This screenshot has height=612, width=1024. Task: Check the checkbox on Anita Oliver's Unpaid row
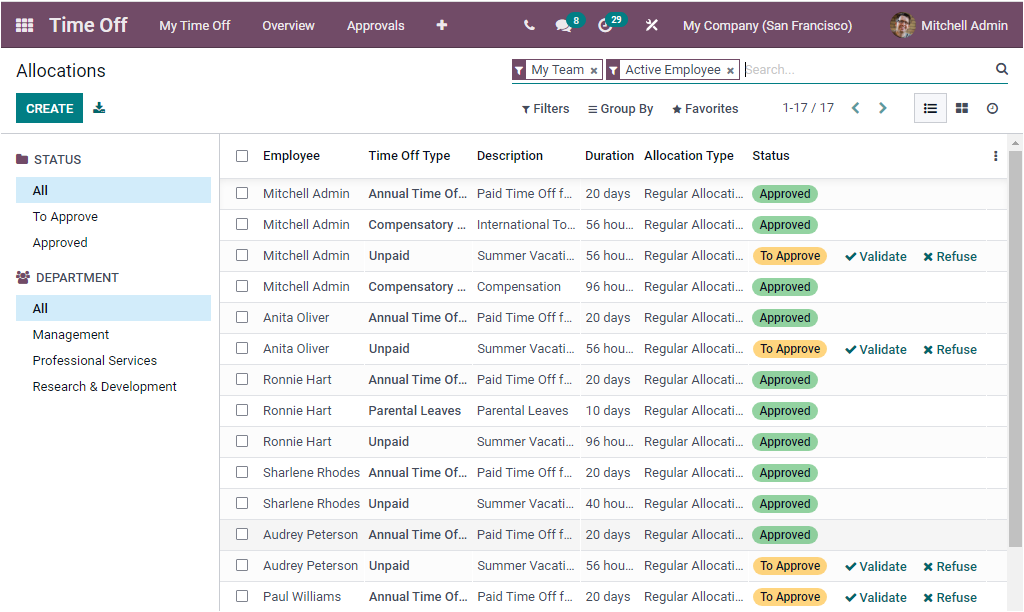pyautogui.click(x=242, y=348)
